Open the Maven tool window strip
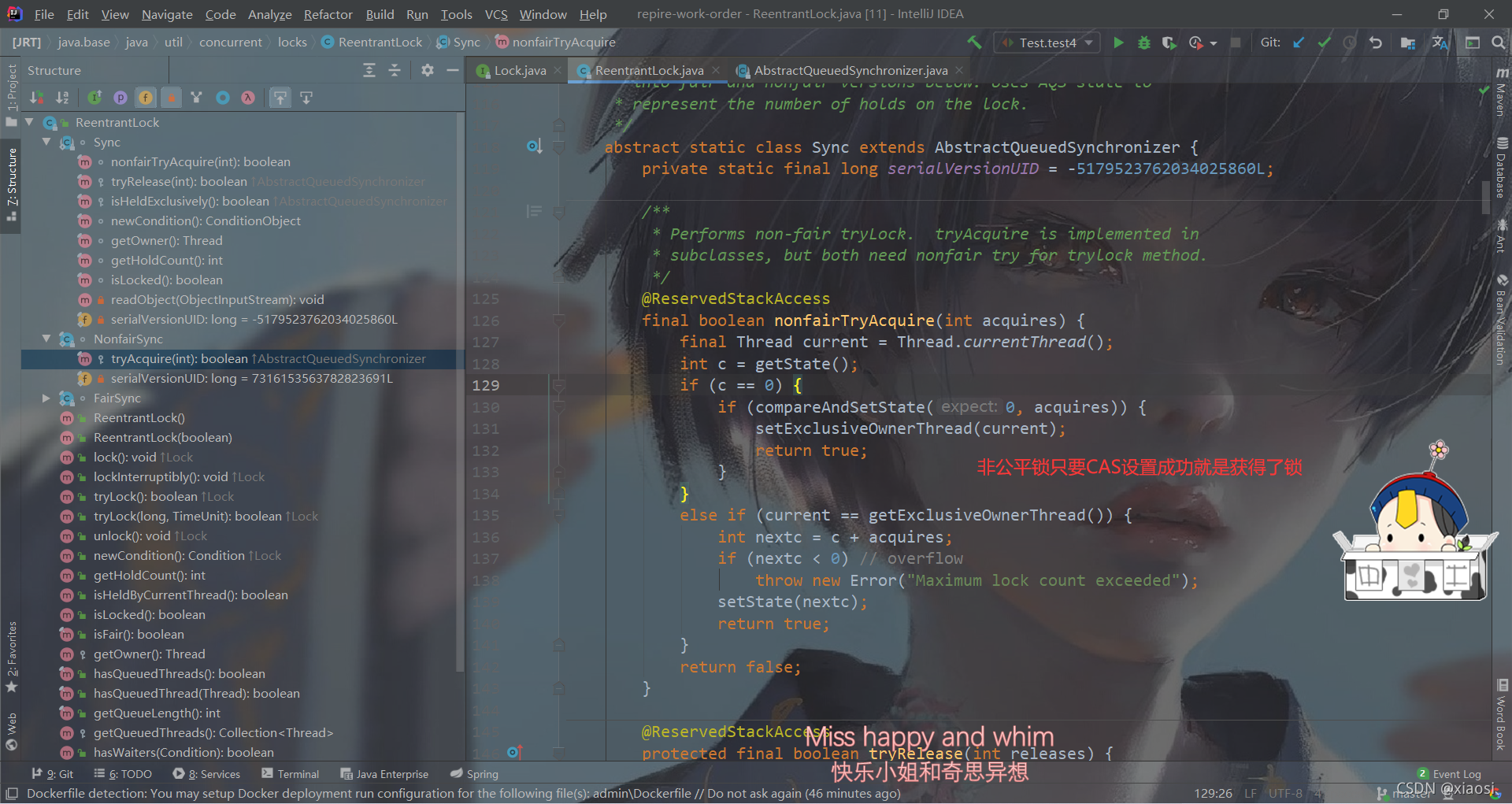Image resolution: width=1512 pixels, height=804 pixels. coord(1501,92)
